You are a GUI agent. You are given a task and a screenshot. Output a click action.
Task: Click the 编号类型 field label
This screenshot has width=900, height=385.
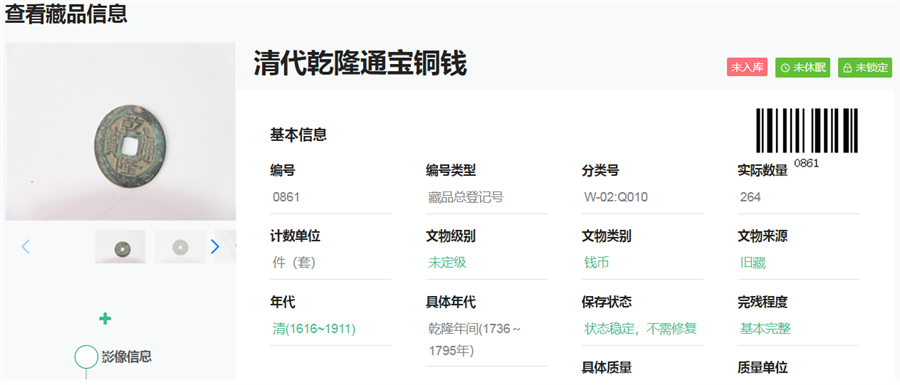(x=451, y=170)
